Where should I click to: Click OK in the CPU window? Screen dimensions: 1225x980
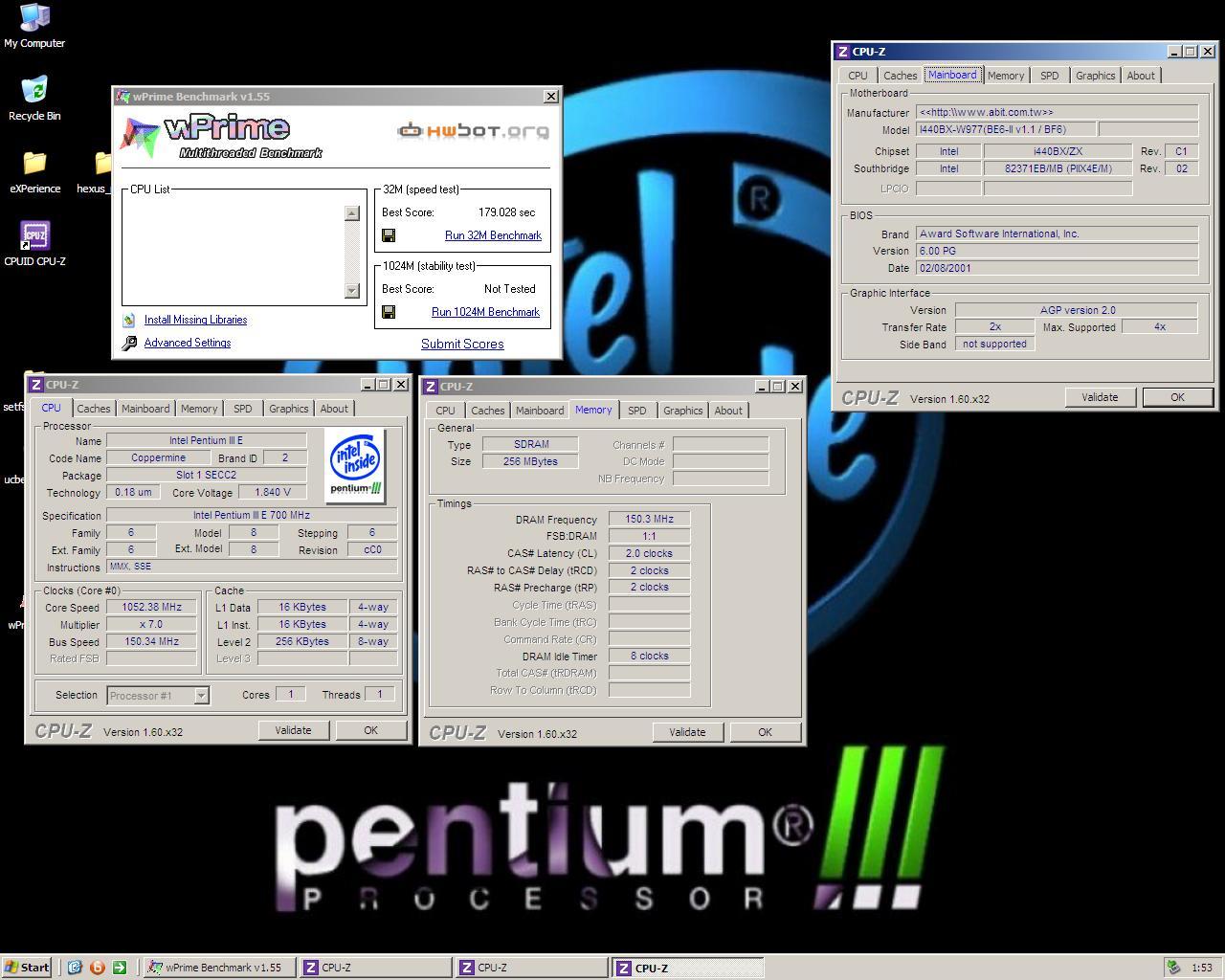point(370,730)
